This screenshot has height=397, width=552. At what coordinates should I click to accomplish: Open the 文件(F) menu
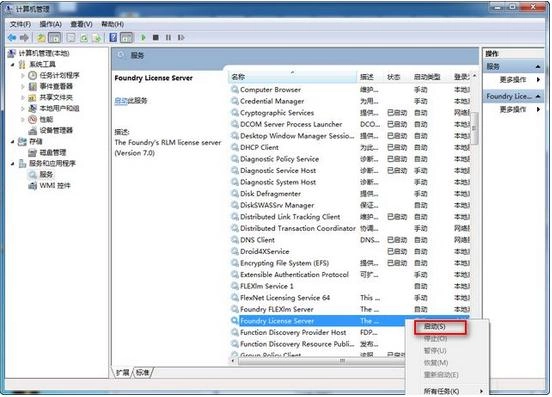[x=20, y=24]
